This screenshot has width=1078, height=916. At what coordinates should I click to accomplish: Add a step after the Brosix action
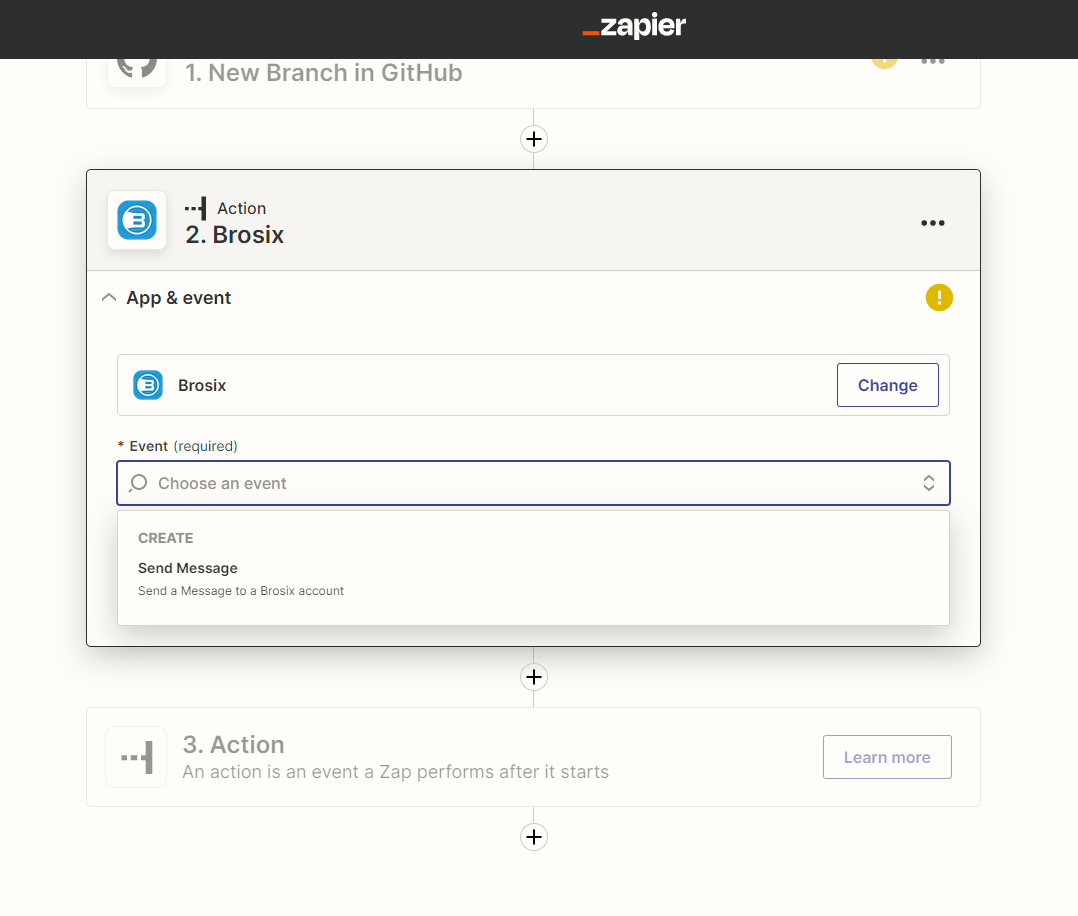534,677
